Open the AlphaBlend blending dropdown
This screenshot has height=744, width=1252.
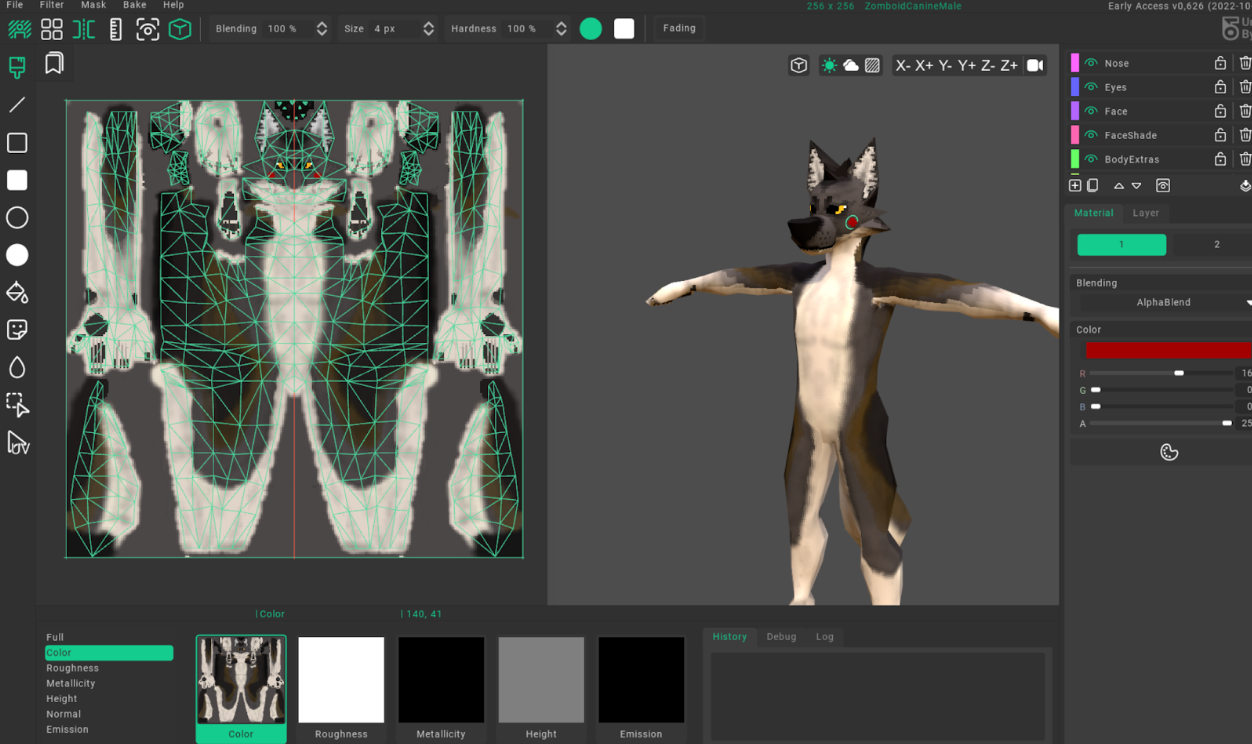1164,302
